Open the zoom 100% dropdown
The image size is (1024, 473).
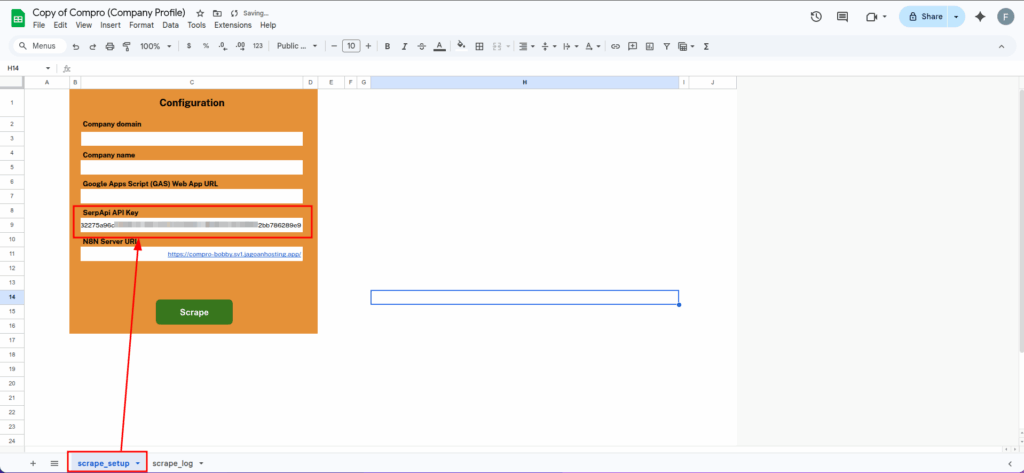click(x=155, y=46)
